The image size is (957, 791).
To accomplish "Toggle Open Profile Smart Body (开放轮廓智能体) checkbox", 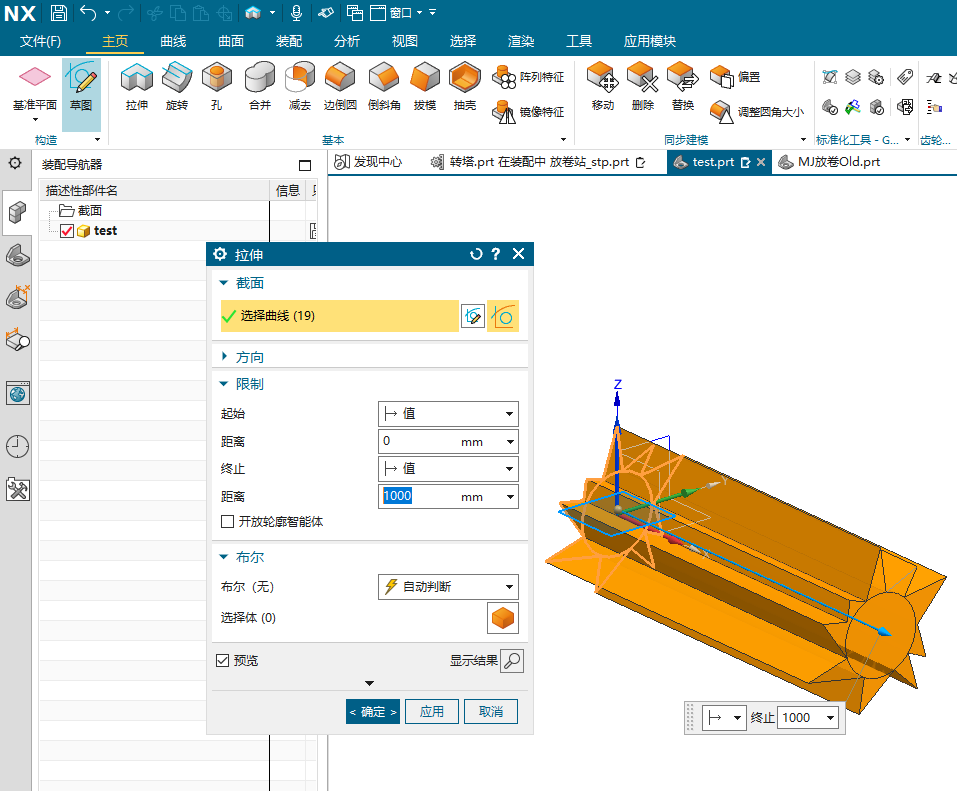I will click(227, 521).
